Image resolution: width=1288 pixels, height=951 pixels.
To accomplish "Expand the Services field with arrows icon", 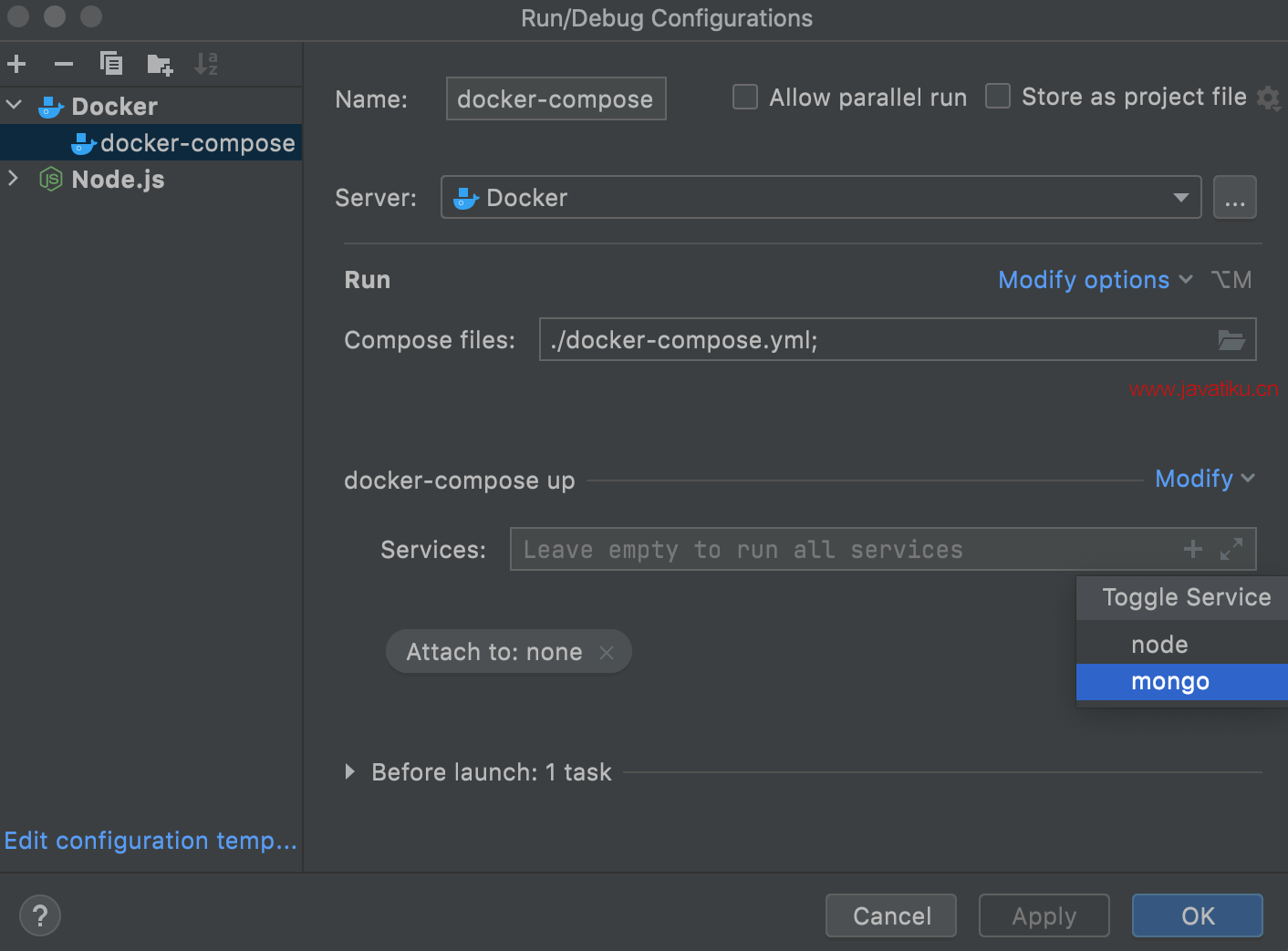I will pos(1231,549).
